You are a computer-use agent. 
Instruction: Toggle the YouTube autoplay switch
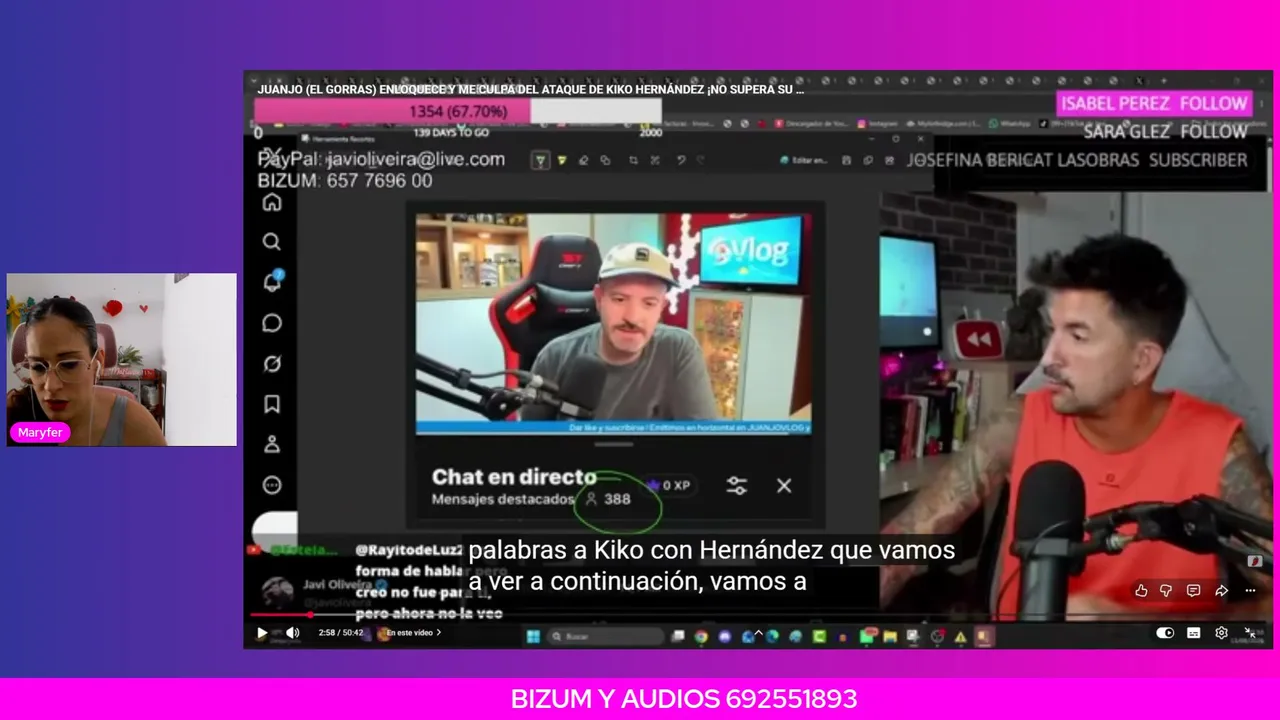click(x=1166, y=633)
